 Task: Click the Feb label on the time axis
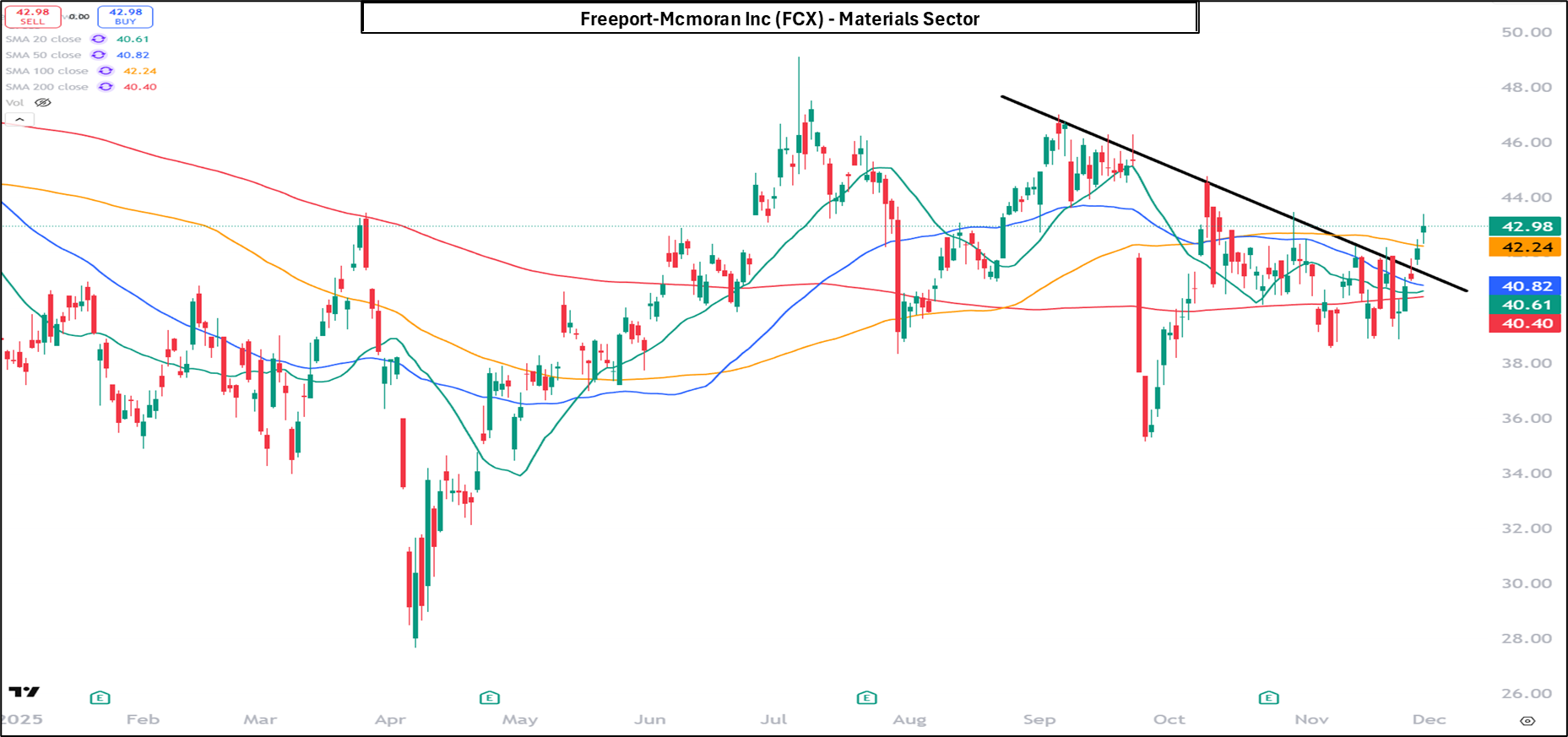tap(143, 719)
